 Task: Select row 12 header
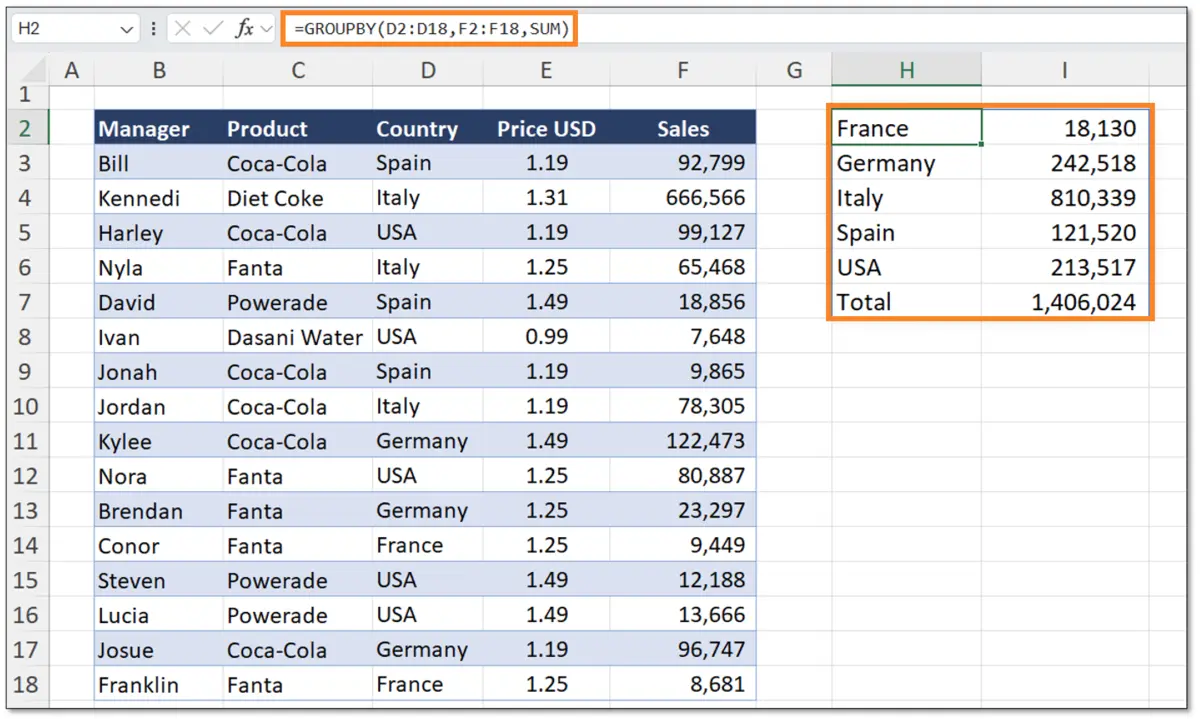coord(28,476)
